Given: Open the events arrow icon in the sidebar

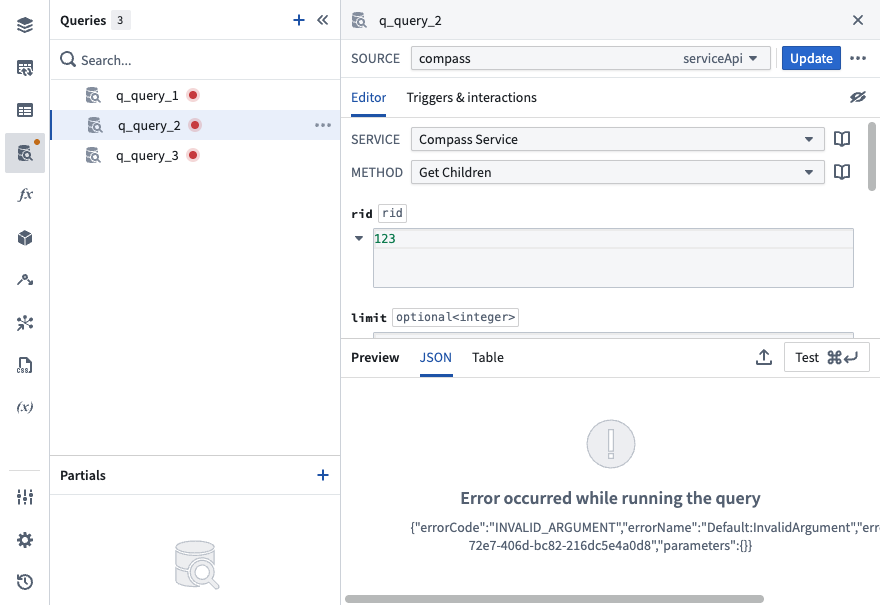Looking at the screenshot, I should (25, 279).
